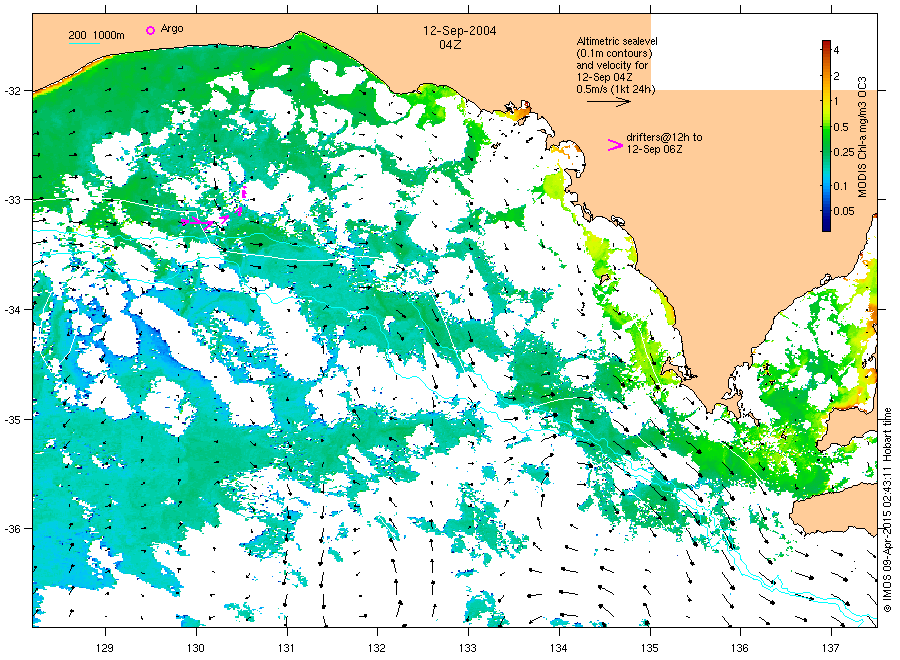The height and width of the screenshot is (660, 900).
Task: Click longitude axis label 135
Action: click(650, 649)
